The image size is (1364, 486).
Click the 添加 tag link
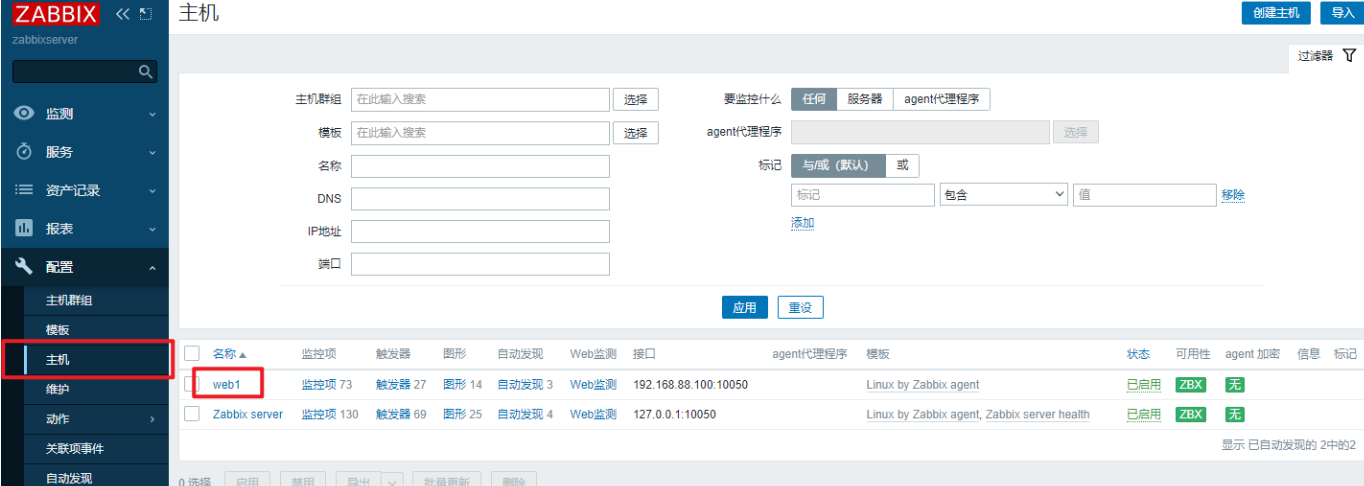(x=803, y=223)
